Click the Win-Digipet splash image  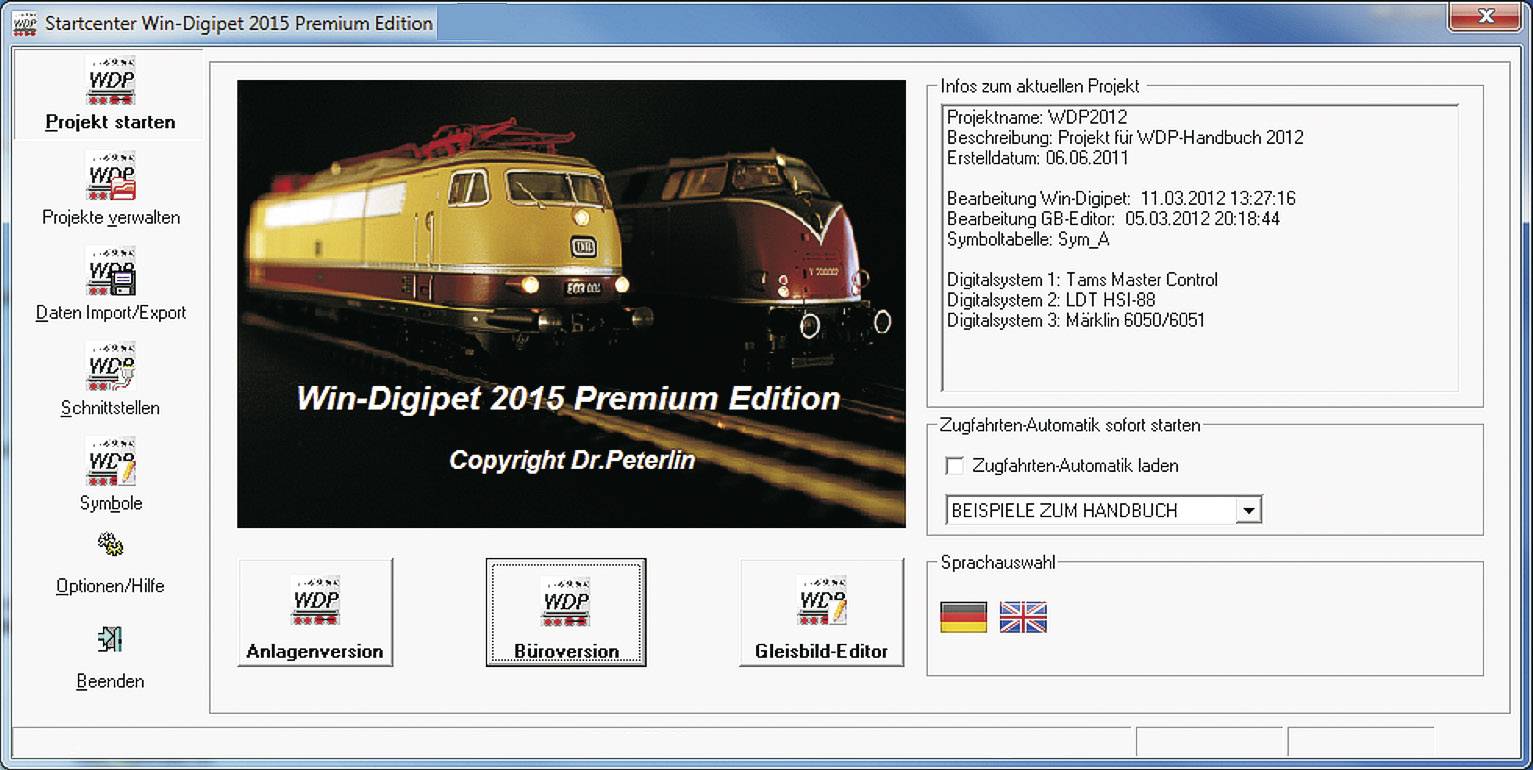pos(572,300)
